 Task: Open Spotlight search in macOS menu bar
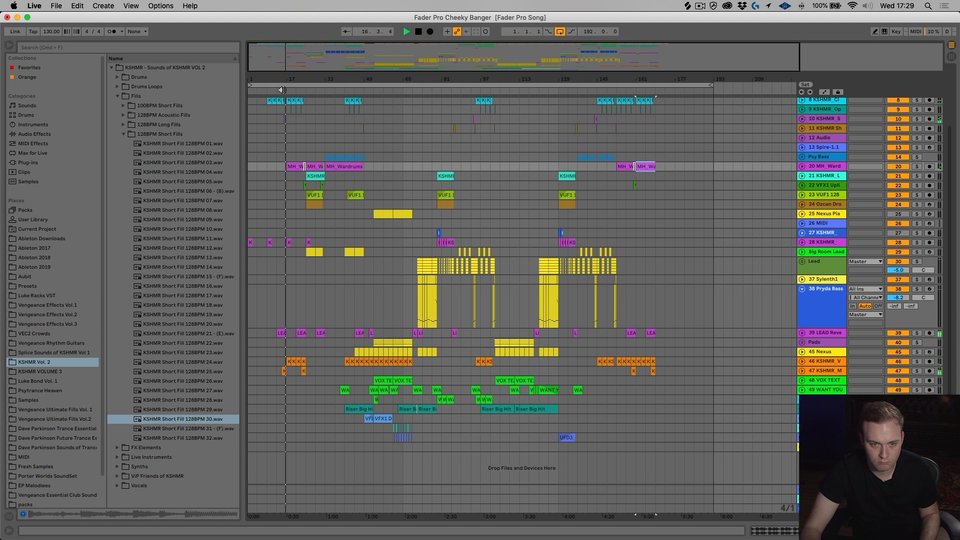[x=928, y=6]
